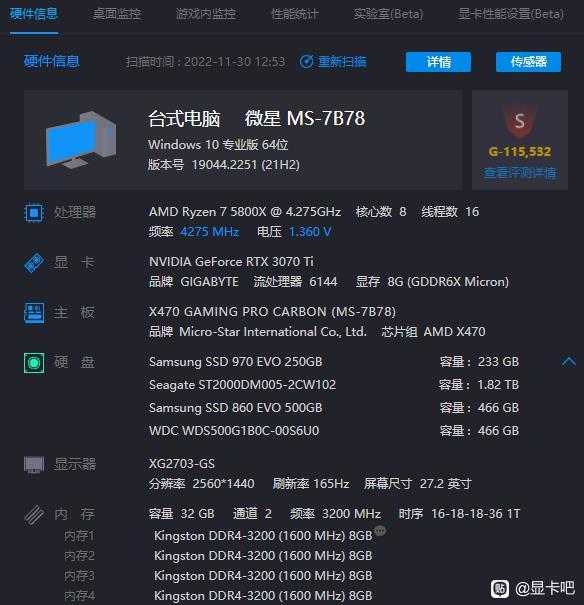Click the XG2703-GS monitor name

coord(182,463)
